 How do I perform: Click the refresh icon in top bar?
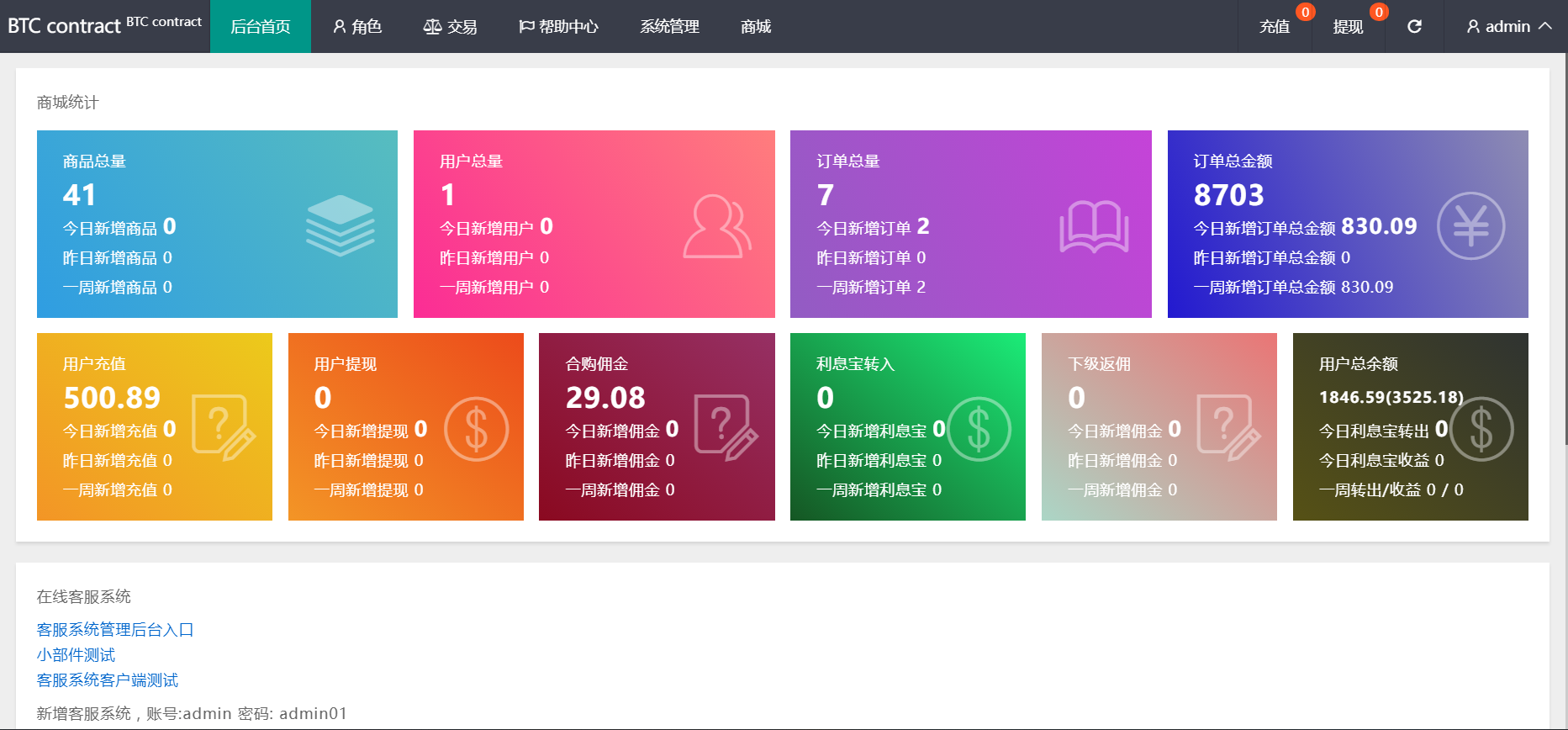[1414, 26]
